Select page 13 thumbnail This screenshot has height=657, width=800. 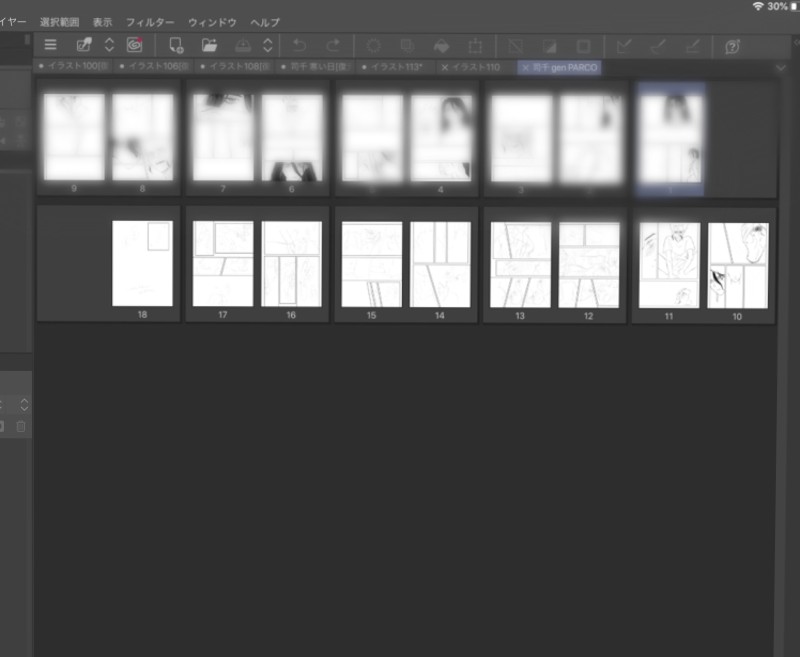click(520, 265)
